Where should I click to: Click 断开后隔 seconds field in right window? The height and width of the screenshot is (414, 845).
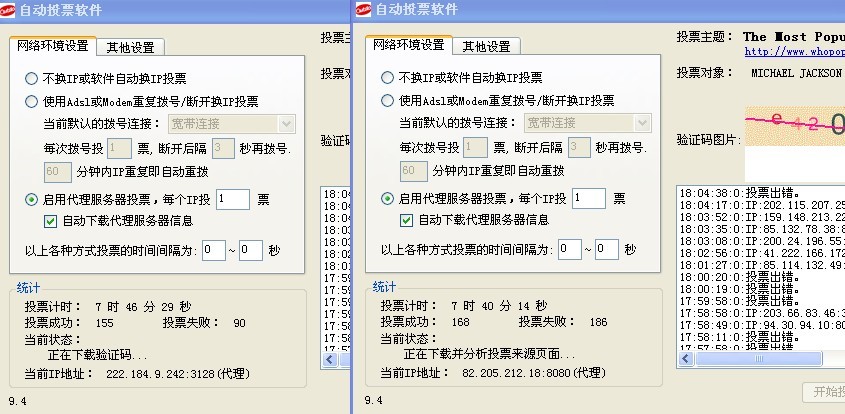click(579, 147)
